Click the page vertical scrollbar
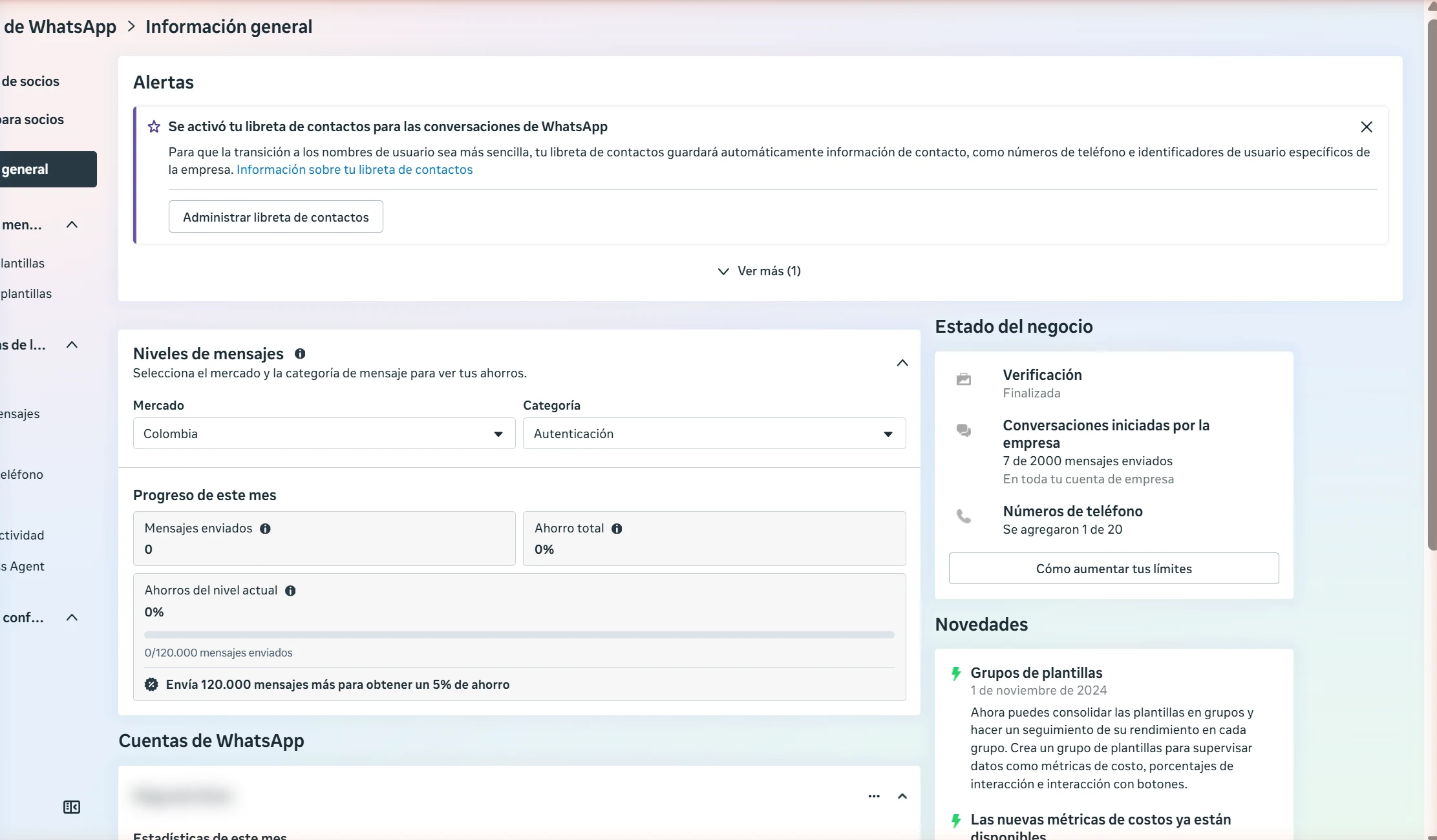The width and height of the screenshot is (1437, 840). [1431, 284]
